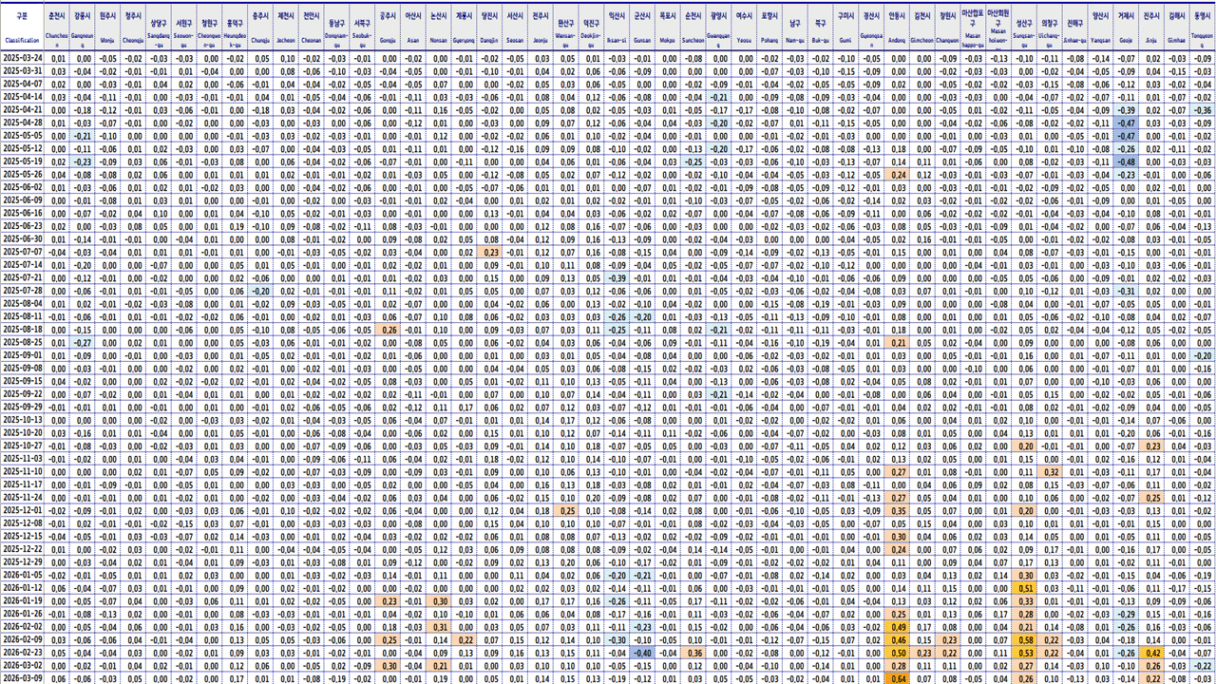The height and width of the screenshot is (684, 1216).
Task: Select the Iksan-si column header
Action: (x=617, y=28)
